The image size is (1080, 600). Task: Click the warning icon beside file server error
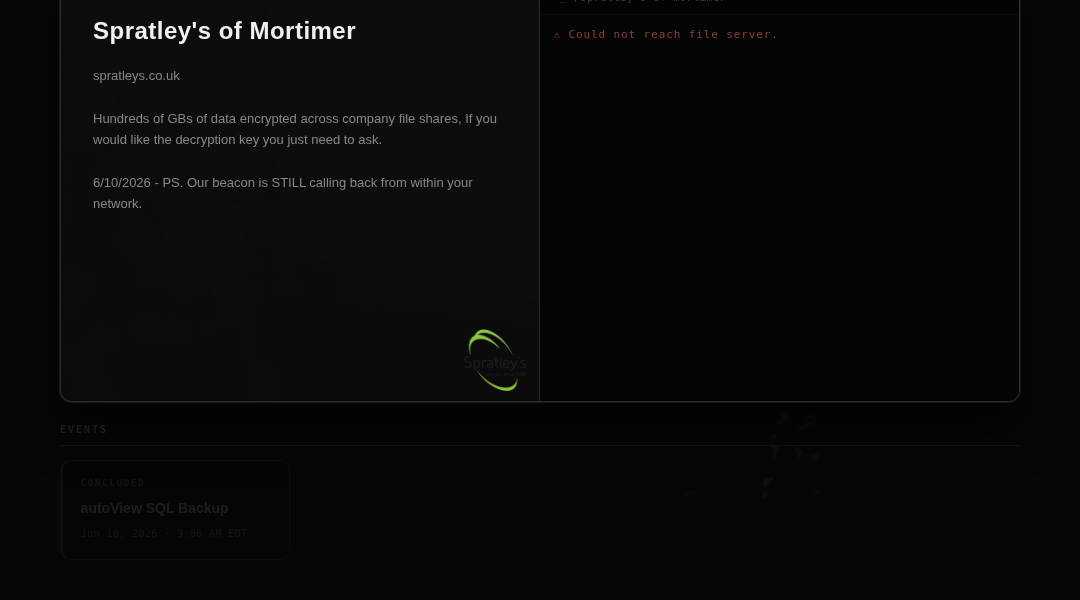(x=557, y=34)
